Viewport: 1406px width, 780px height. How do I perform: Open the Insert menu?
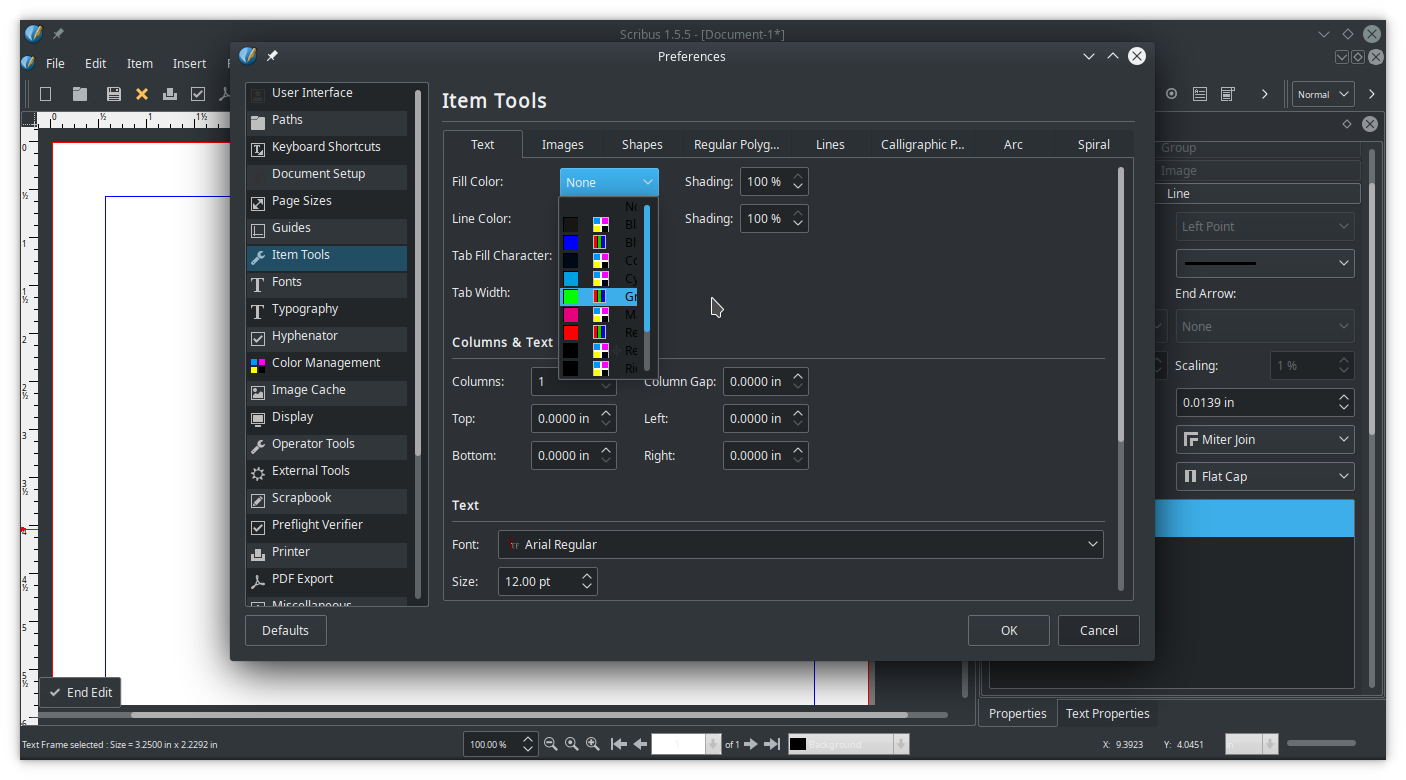pos(189,64)
